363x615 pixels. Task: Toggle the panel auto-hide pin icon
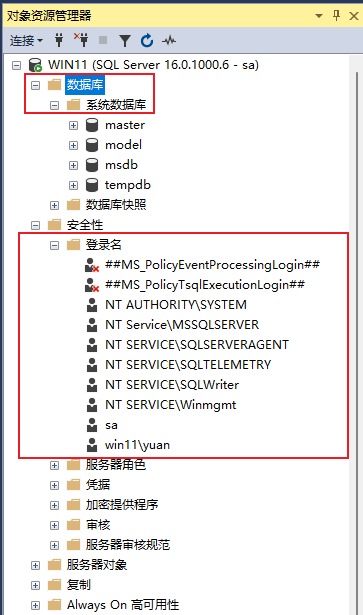tap(336, 16)
